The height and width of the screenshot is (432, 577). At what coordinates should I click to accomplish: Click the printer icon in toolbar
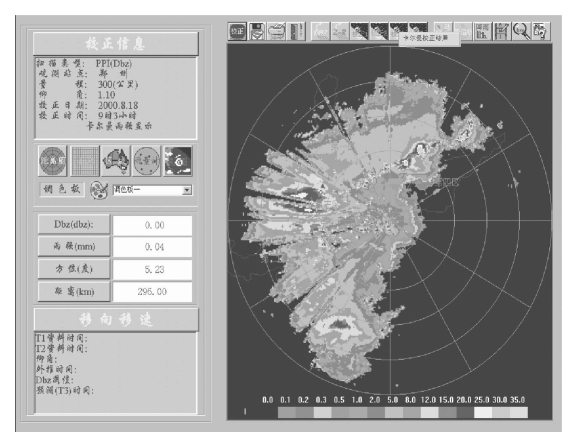(x=276, y=31)
